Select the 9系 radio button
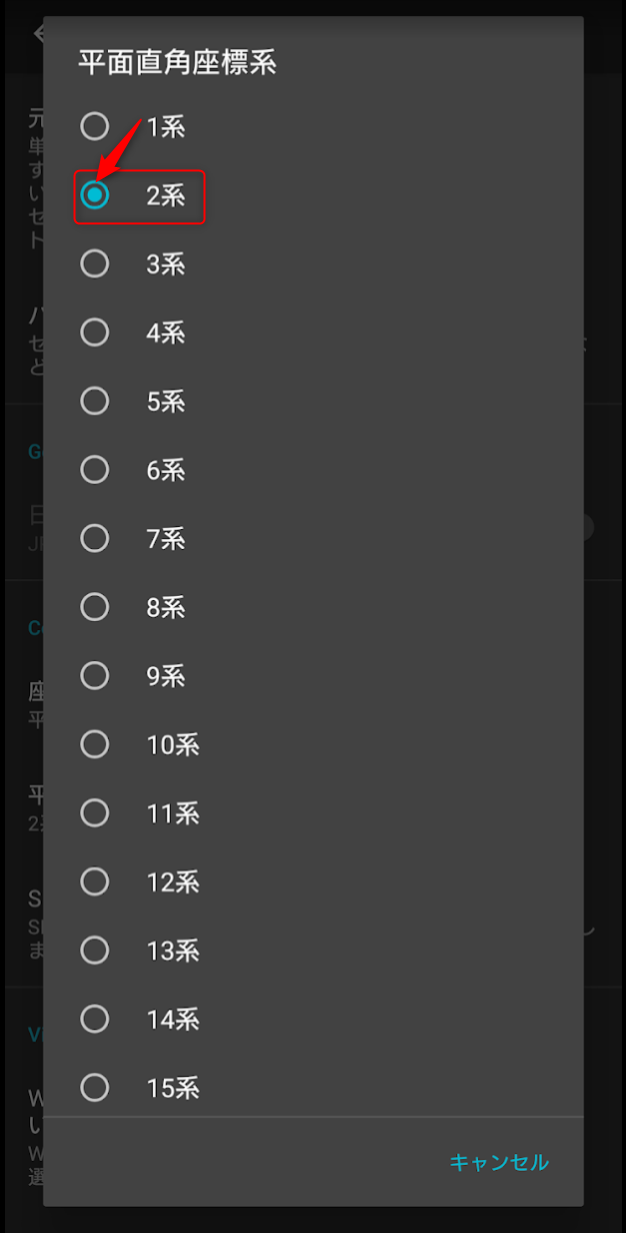 click(x=95, y=676)
